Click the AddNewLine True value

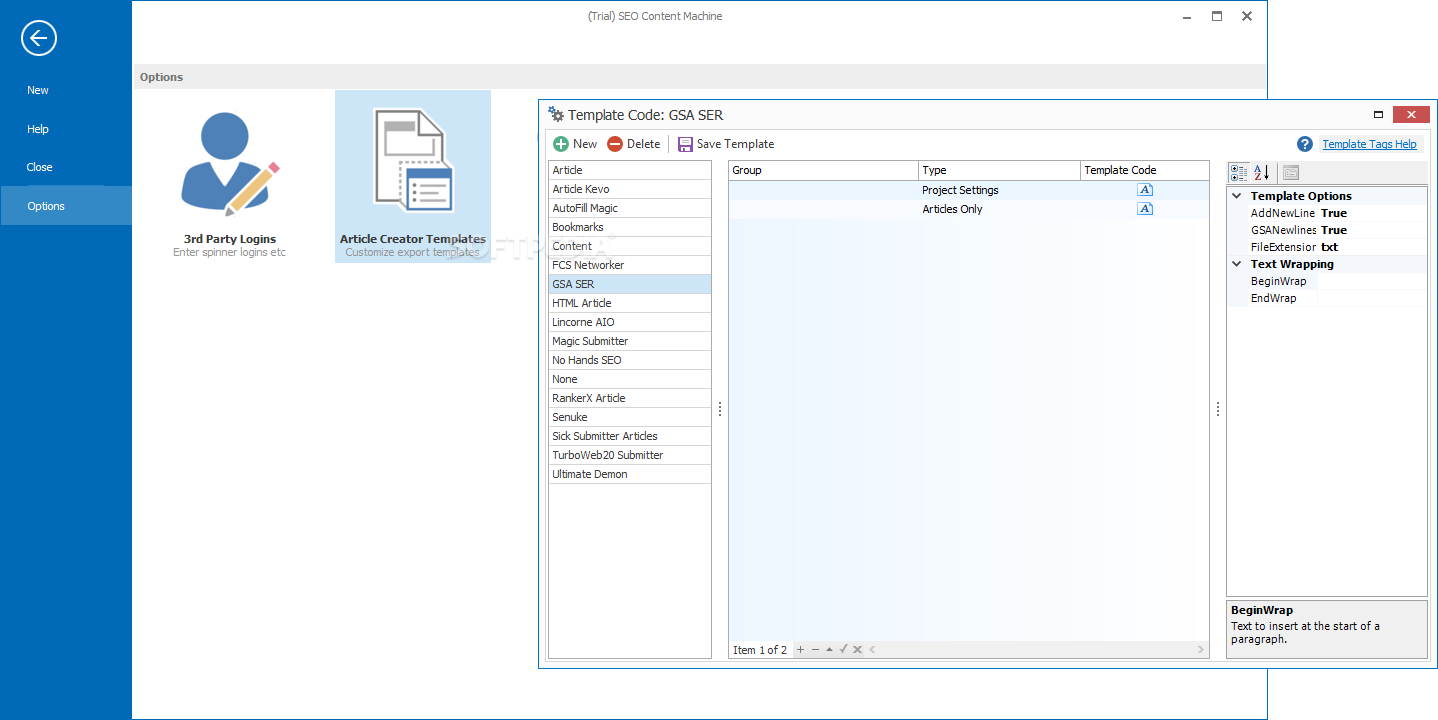tap(1372, 213)
